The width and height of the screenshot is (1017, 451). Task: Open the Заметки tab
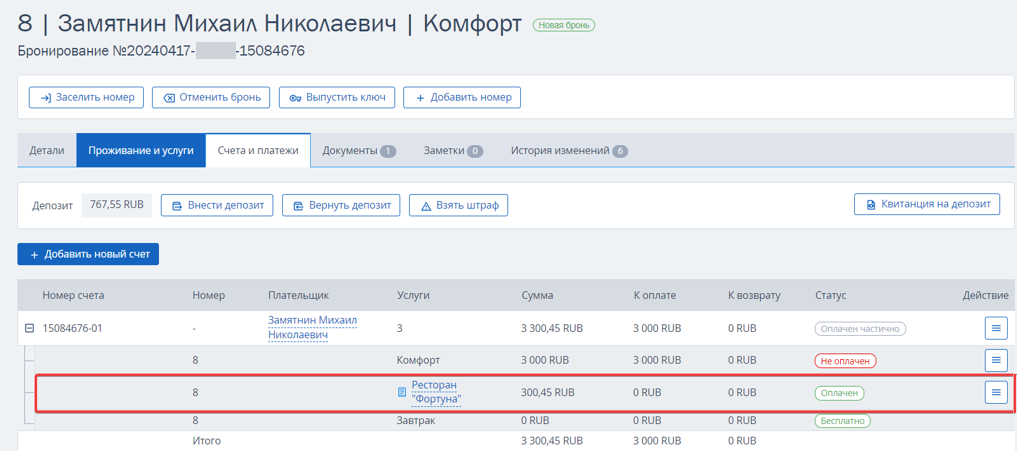pyautogui.click(x=453, y=151)
